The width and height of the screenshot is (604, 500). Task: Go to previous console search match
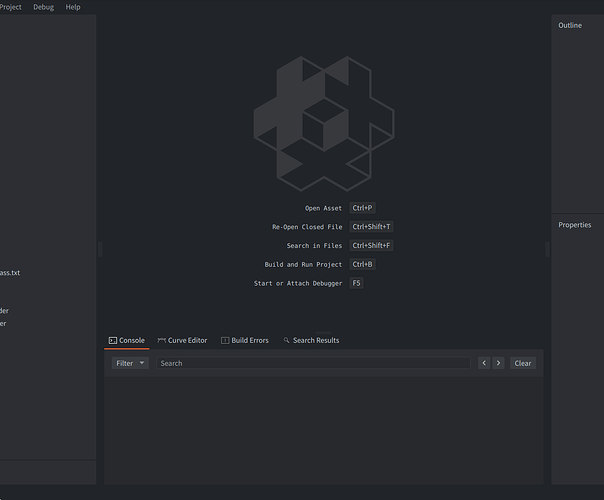[484, 363]
